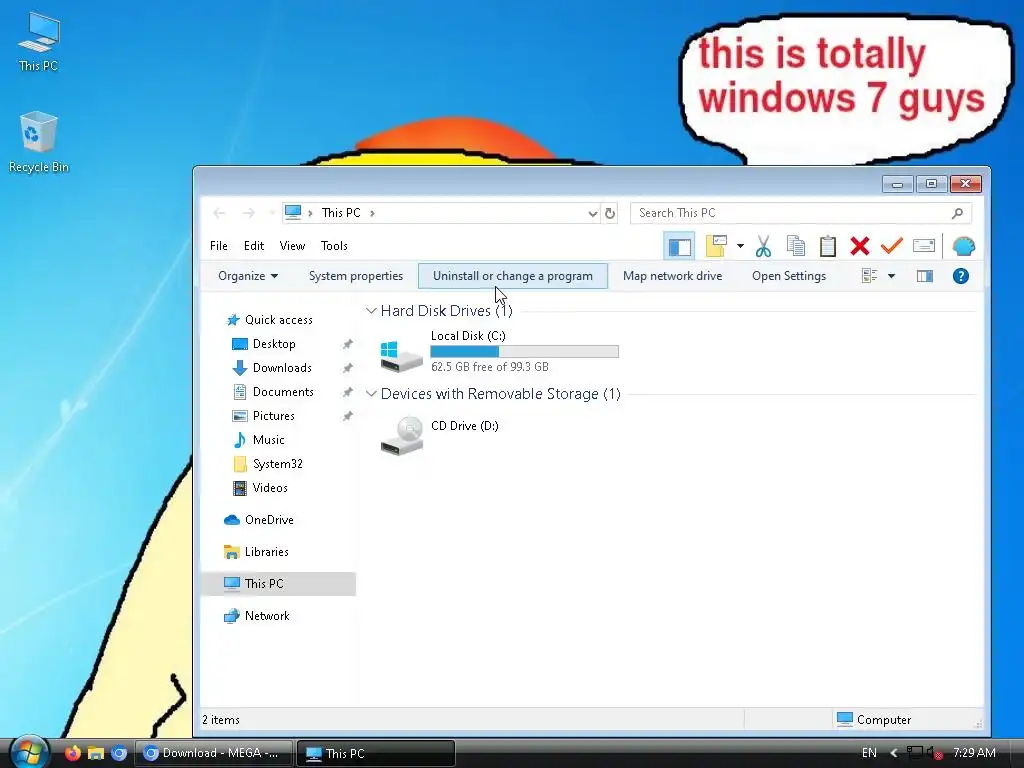Click the Start orb button

(29, 752)
